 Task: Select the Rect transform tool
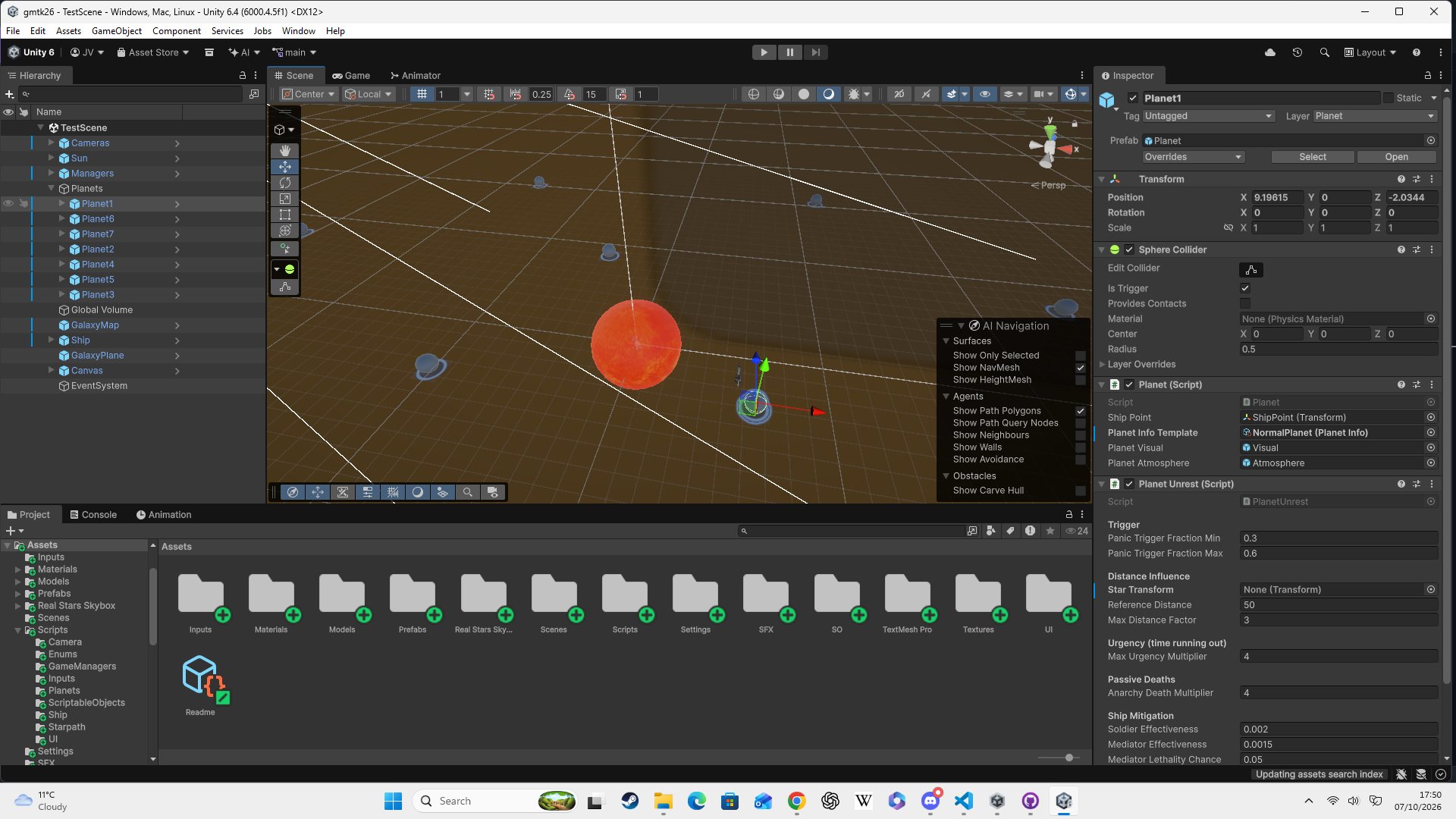(x=285, y=215)
